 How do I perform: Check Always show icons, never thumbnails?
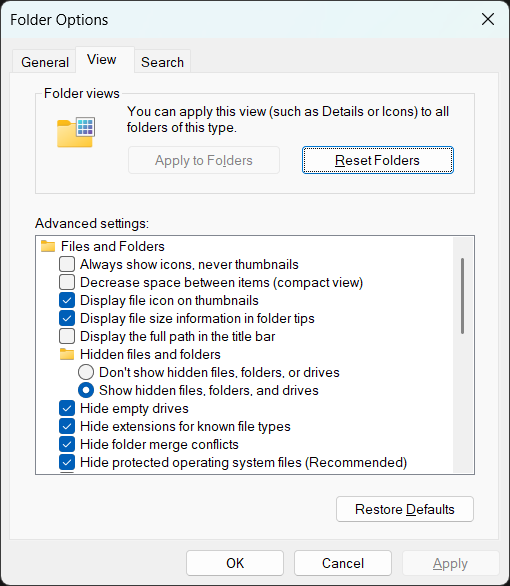pyautogui.click(x=67, y=264)
